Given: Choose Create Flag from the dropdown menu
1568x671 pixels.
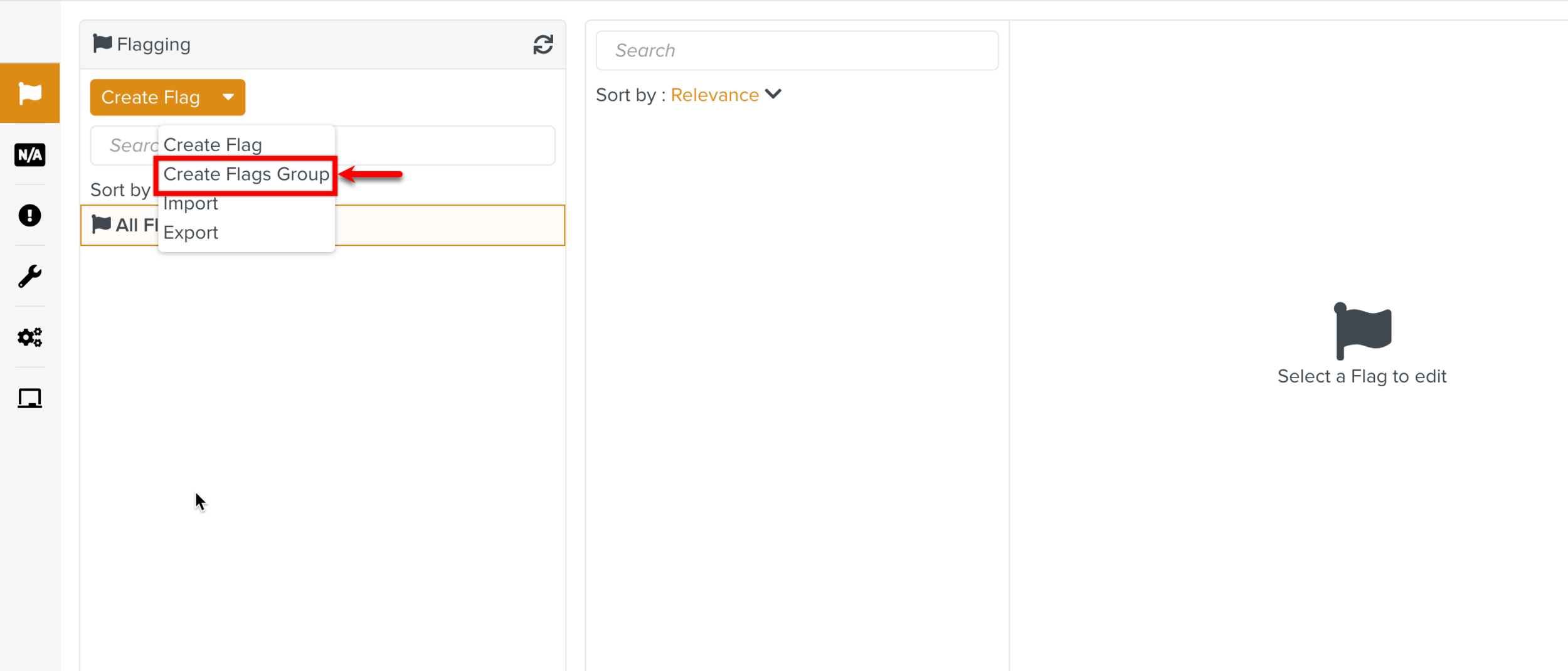Looking at the screenshot, I should coord(213,145).
